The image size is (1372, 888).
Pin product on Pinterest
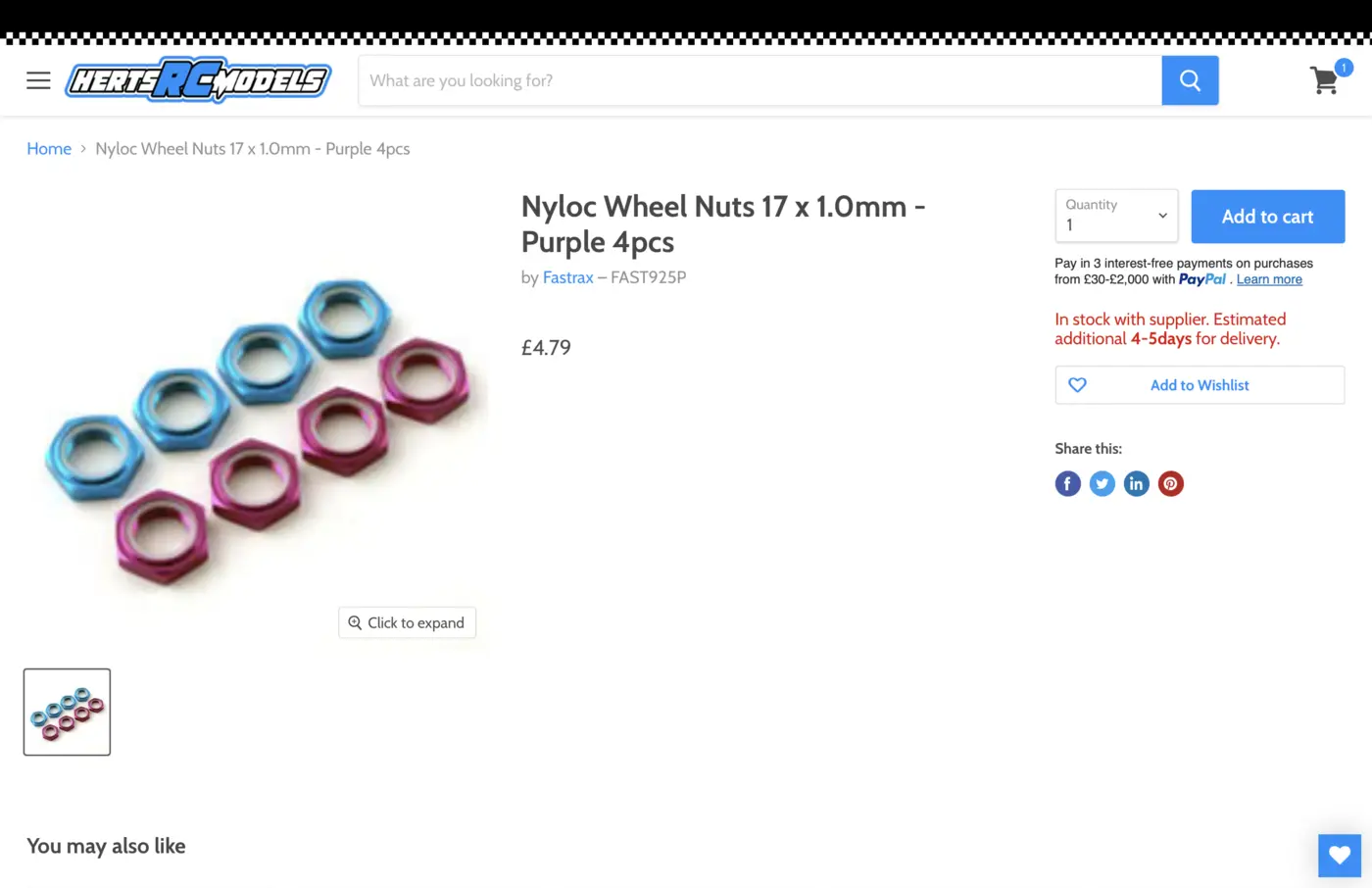tap(1170, 483)
